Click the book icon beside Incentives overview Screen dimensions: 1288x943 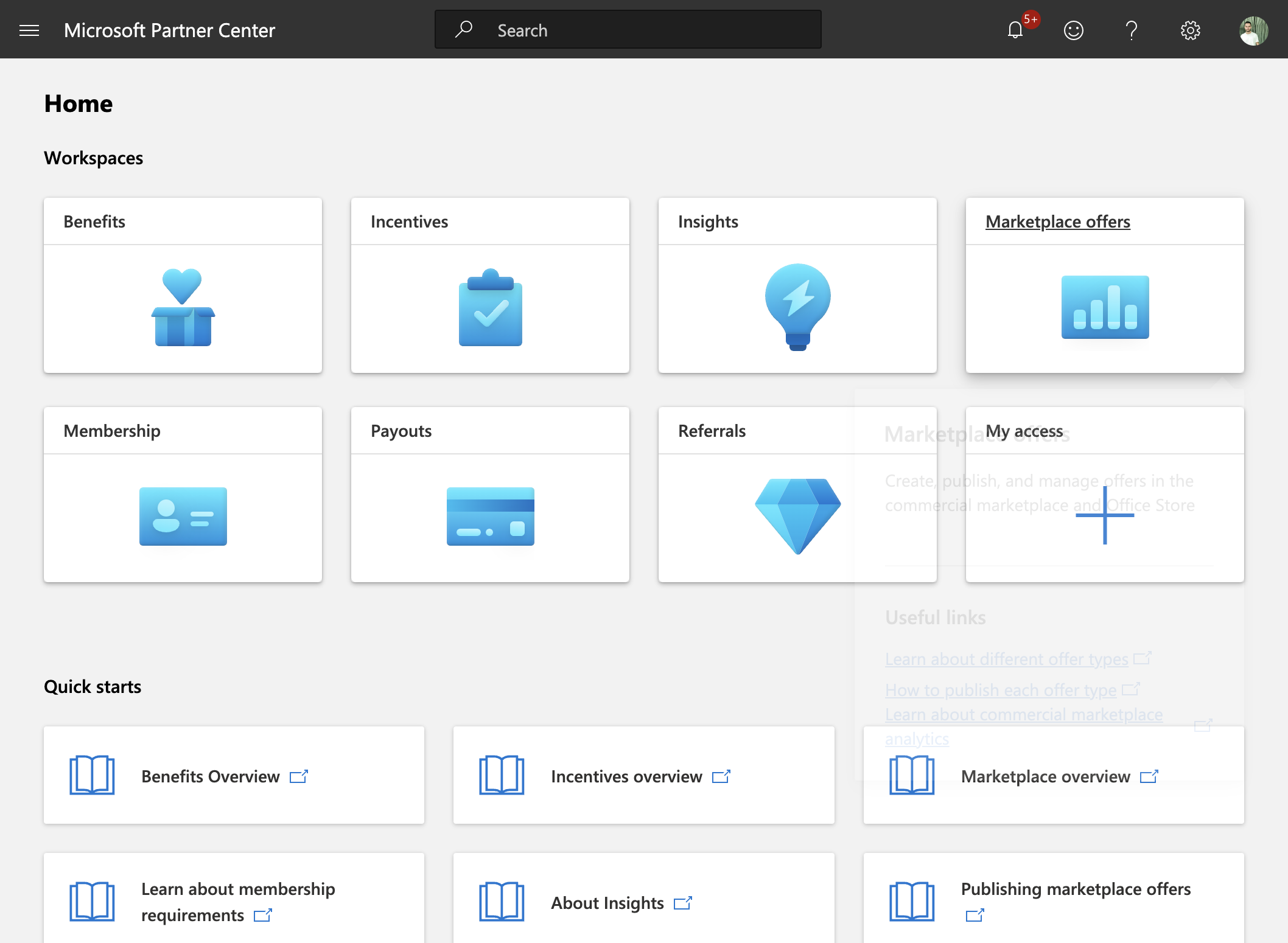point(502,775)
